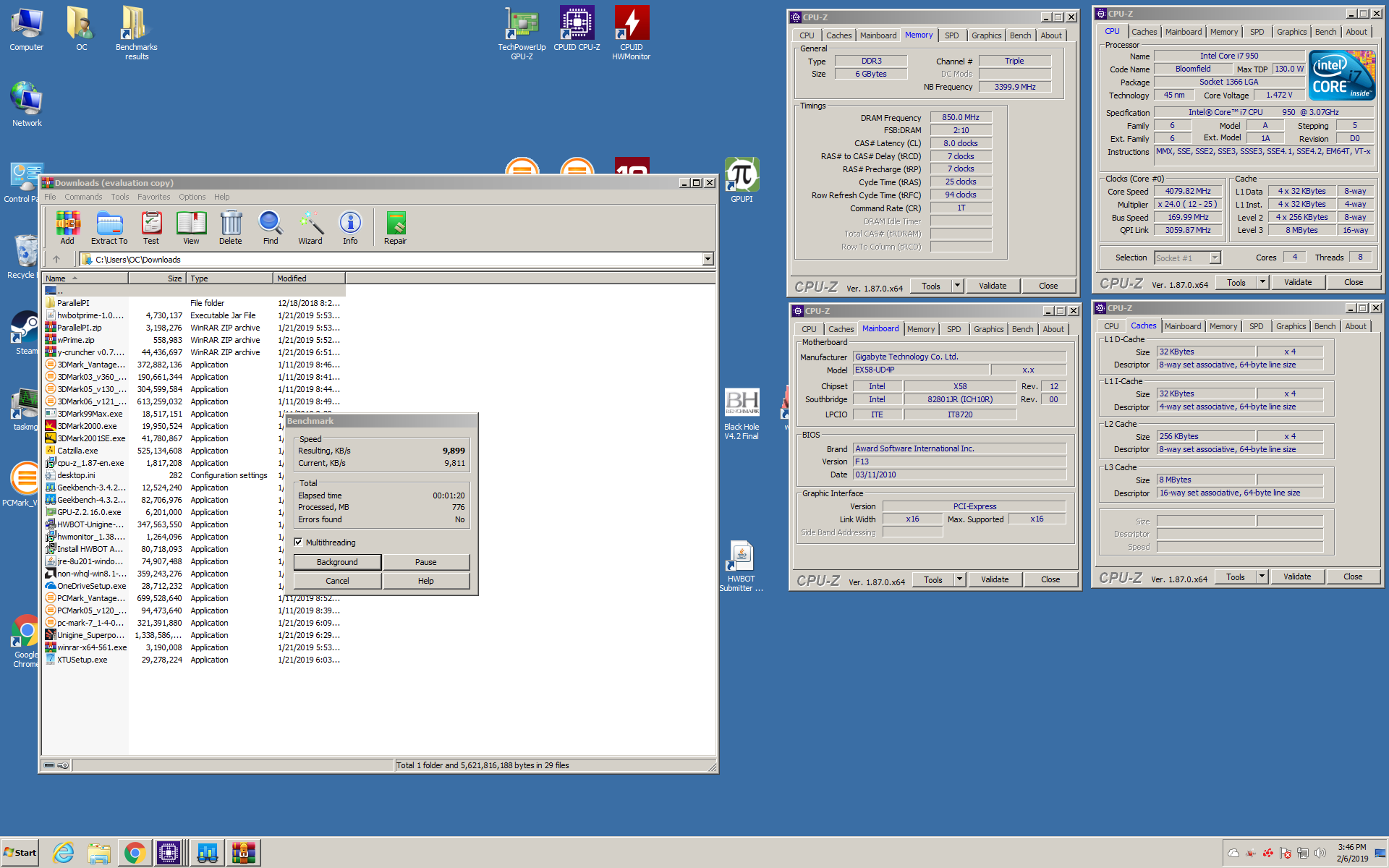1389x868 pixels.
Task: Open the CPUID CPU-Z desktop shortcut
Action: coord(577,29)
